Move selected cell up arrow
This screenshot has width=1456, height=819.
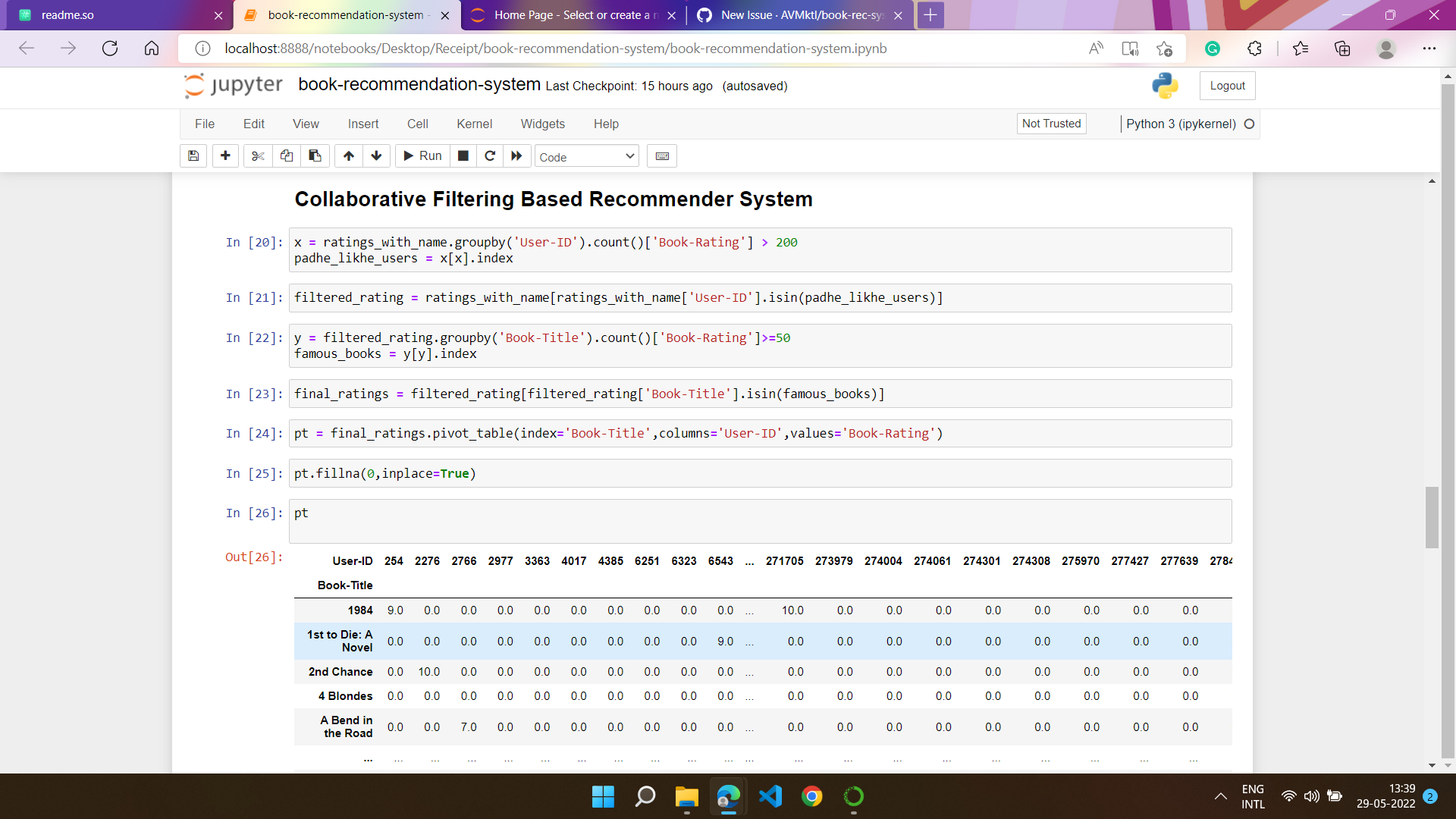coord(349,156)
